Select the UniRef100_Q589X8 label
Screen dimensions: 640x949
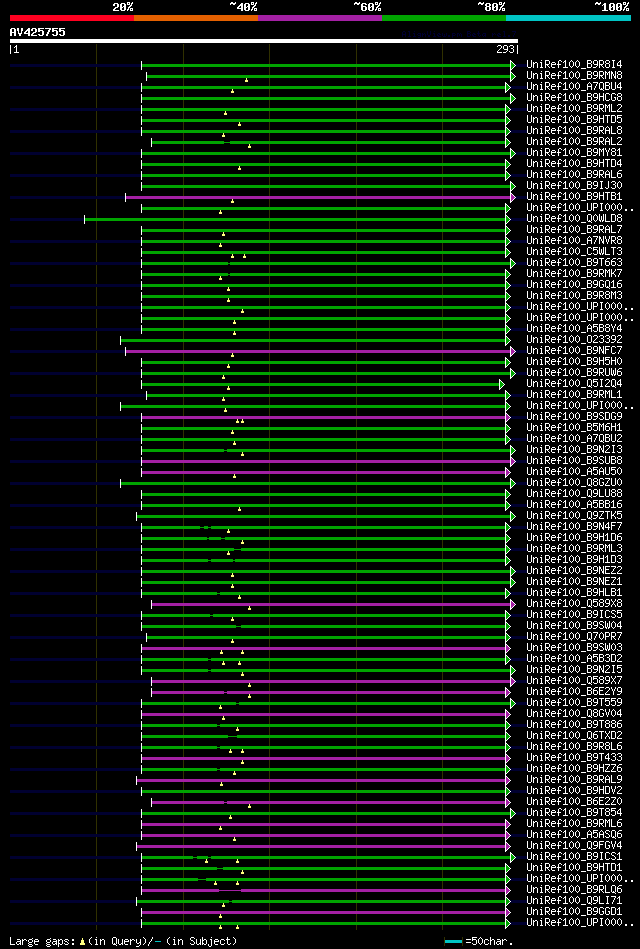tap(575, 603)
